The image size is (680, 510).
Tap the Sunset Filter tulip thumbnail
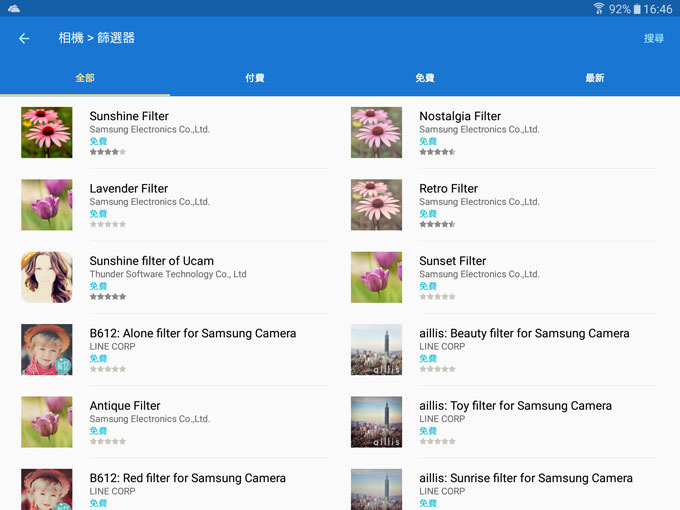(376, 277)
